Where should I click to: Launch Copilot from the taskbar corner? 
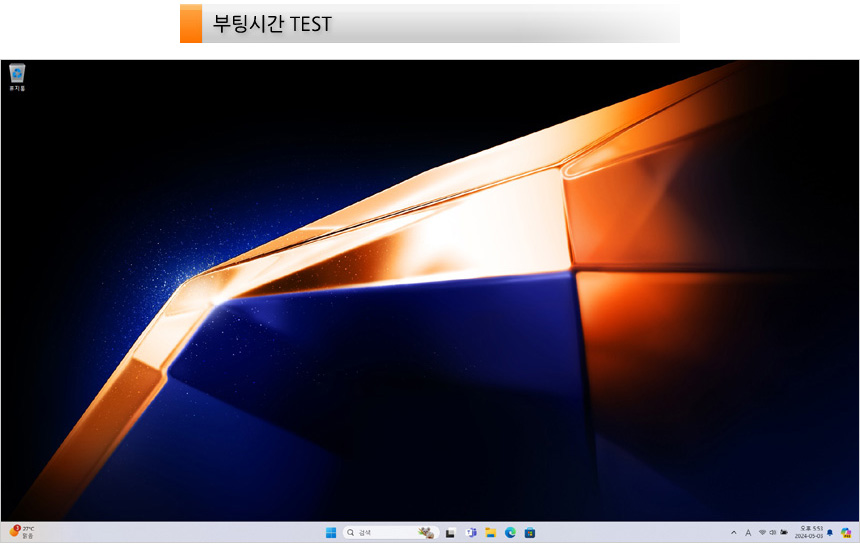pos(846,533)
